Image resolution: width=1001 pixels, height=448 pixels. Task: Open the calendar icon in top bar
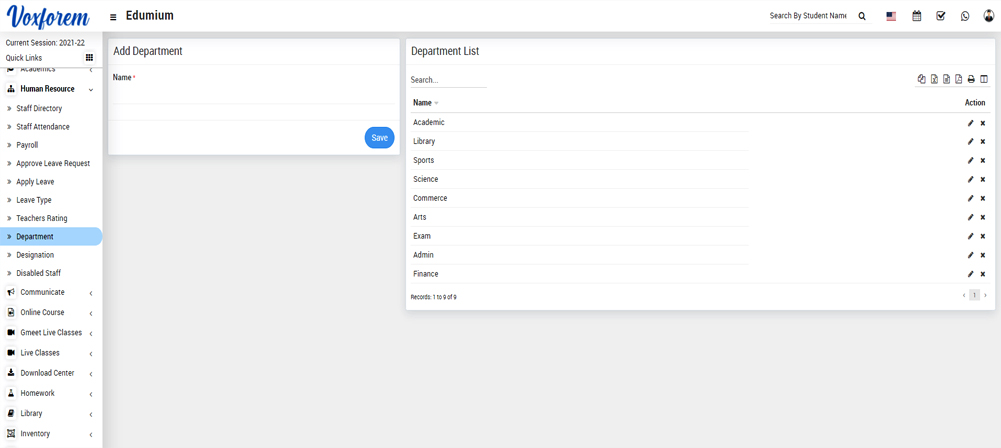tap(916, 16)
